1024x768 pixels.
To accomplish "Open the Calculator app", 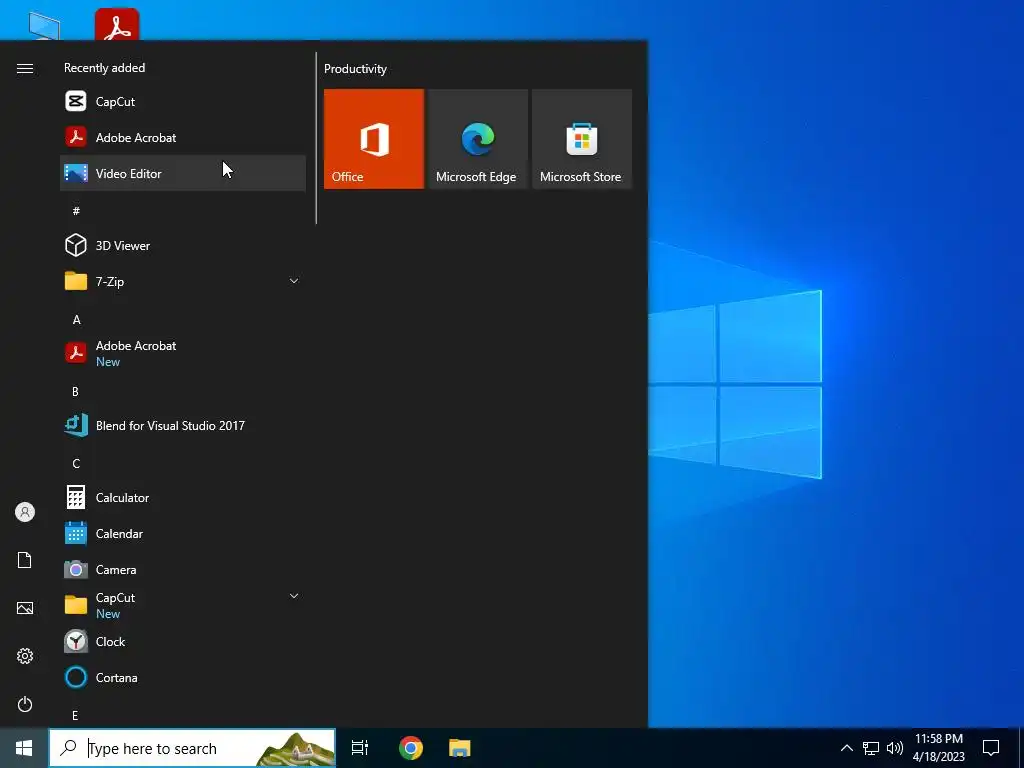I will click(x=183, y=498).
